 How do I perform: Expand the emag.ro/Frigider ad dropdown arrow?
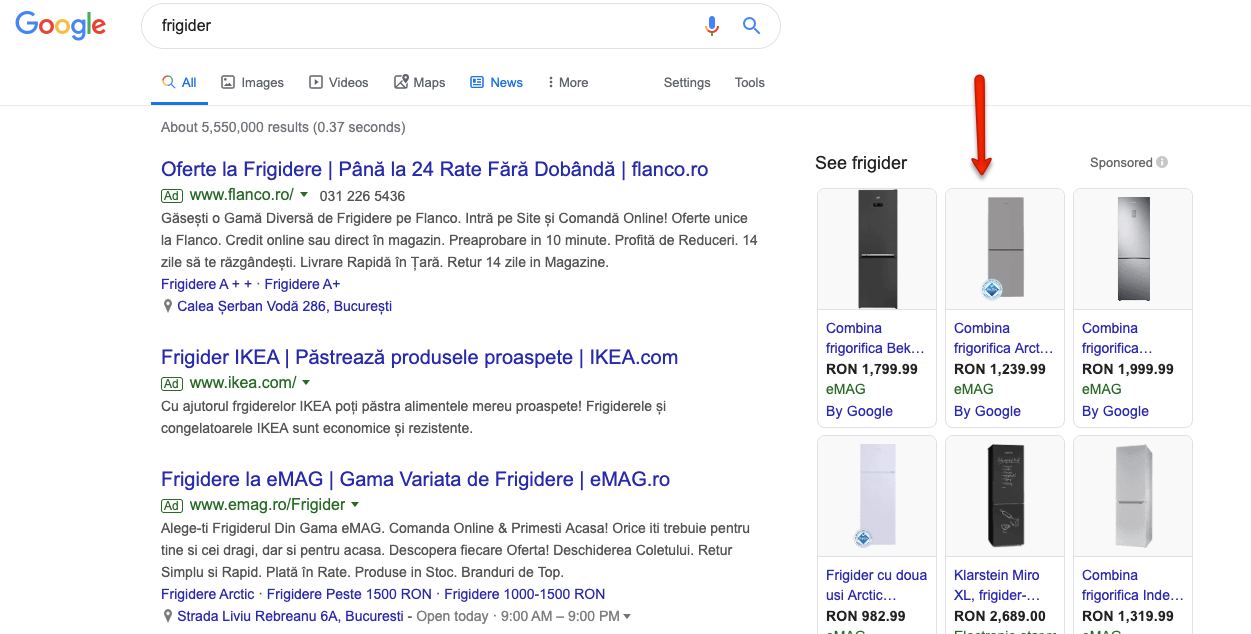click(355, 505)
